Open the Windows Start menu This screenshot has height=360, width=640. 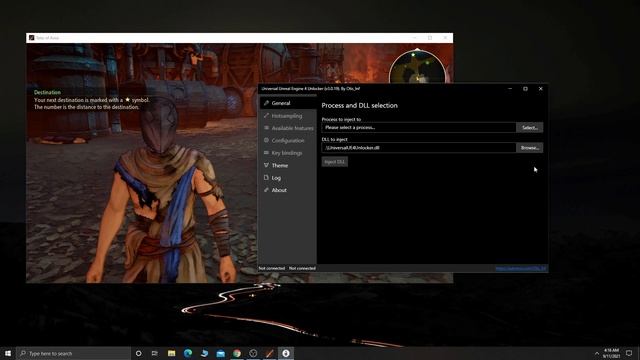pos(8,353)
